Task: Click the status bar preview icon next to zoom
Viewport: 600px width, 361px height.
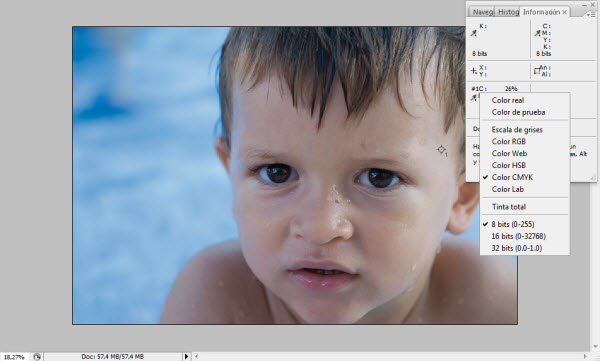Action: [x=37, y=357]
